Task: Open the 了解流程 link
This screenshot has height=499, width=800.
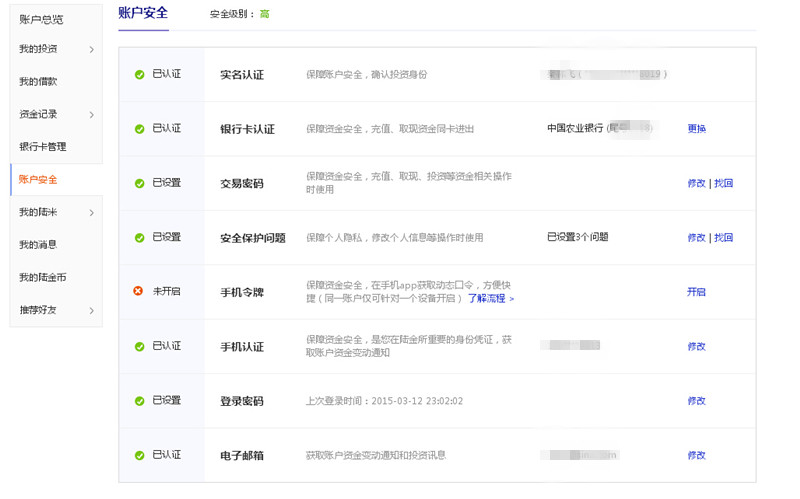Action: pyautogui.click(x=491, y=298)
